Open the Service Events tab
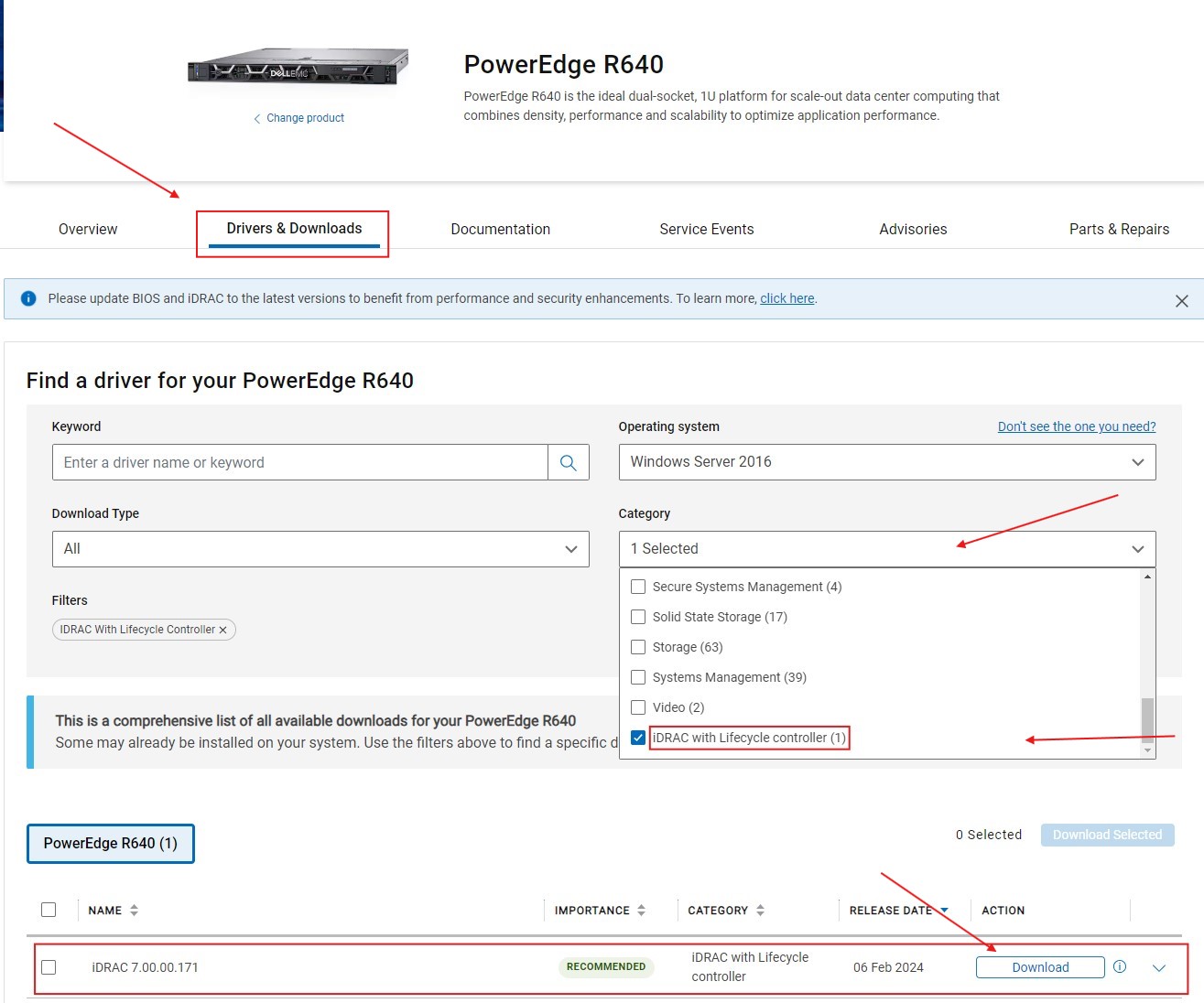The height and width of the screenshot is (1003, 1204). click(706, 229)
